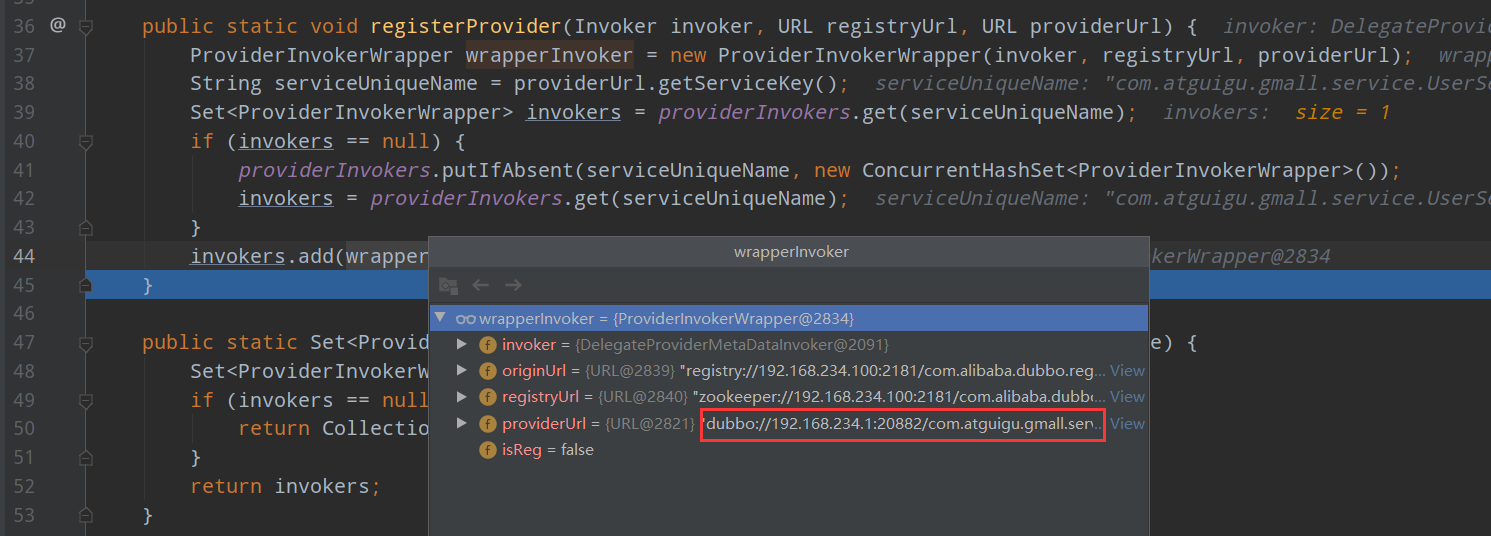Click the field icon next to originUrl
Viewport: 1491px width, 536px height.
[488, 371]
